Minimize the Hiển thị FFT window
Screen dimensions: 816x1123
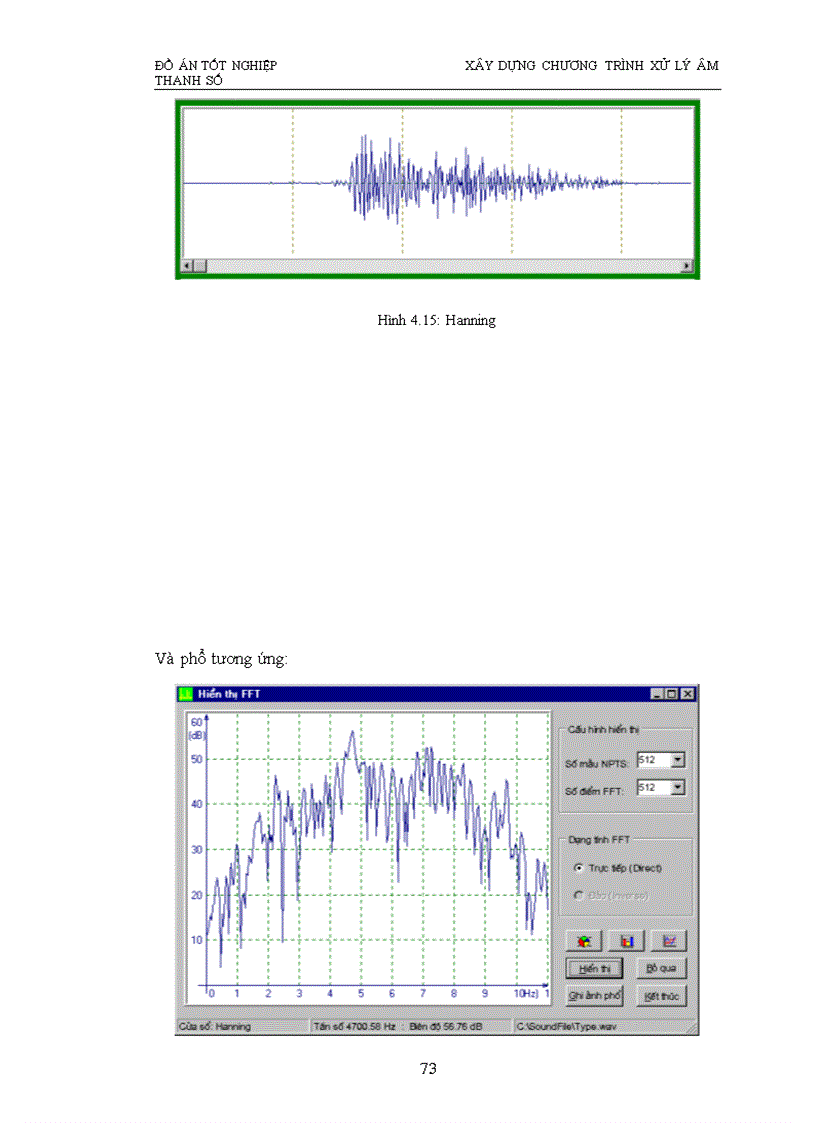pos(656,693)
